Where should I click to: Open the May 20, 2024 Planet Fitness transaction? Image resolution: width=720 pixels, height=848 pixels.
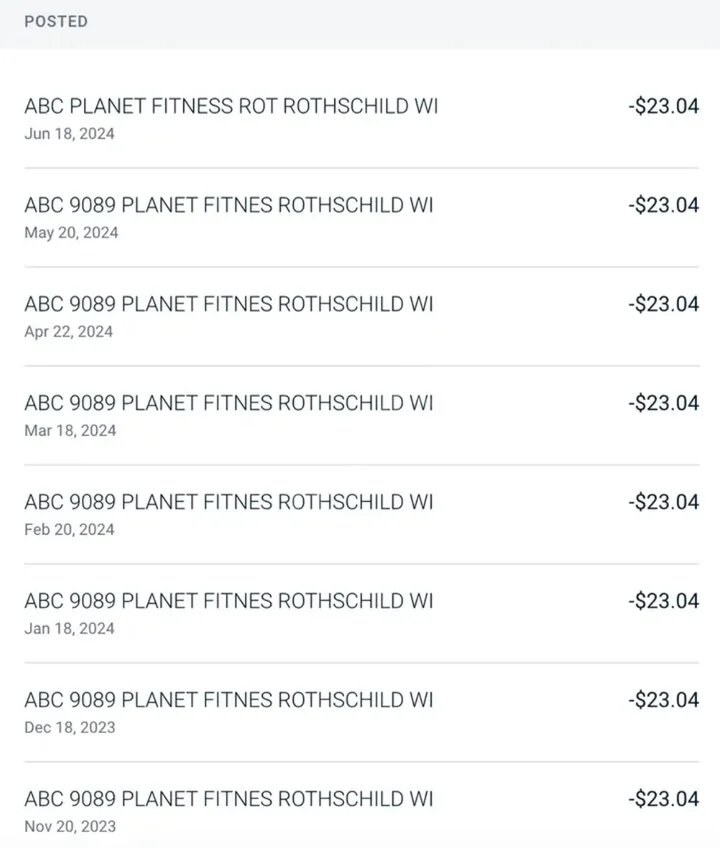[x=360, y=218]
